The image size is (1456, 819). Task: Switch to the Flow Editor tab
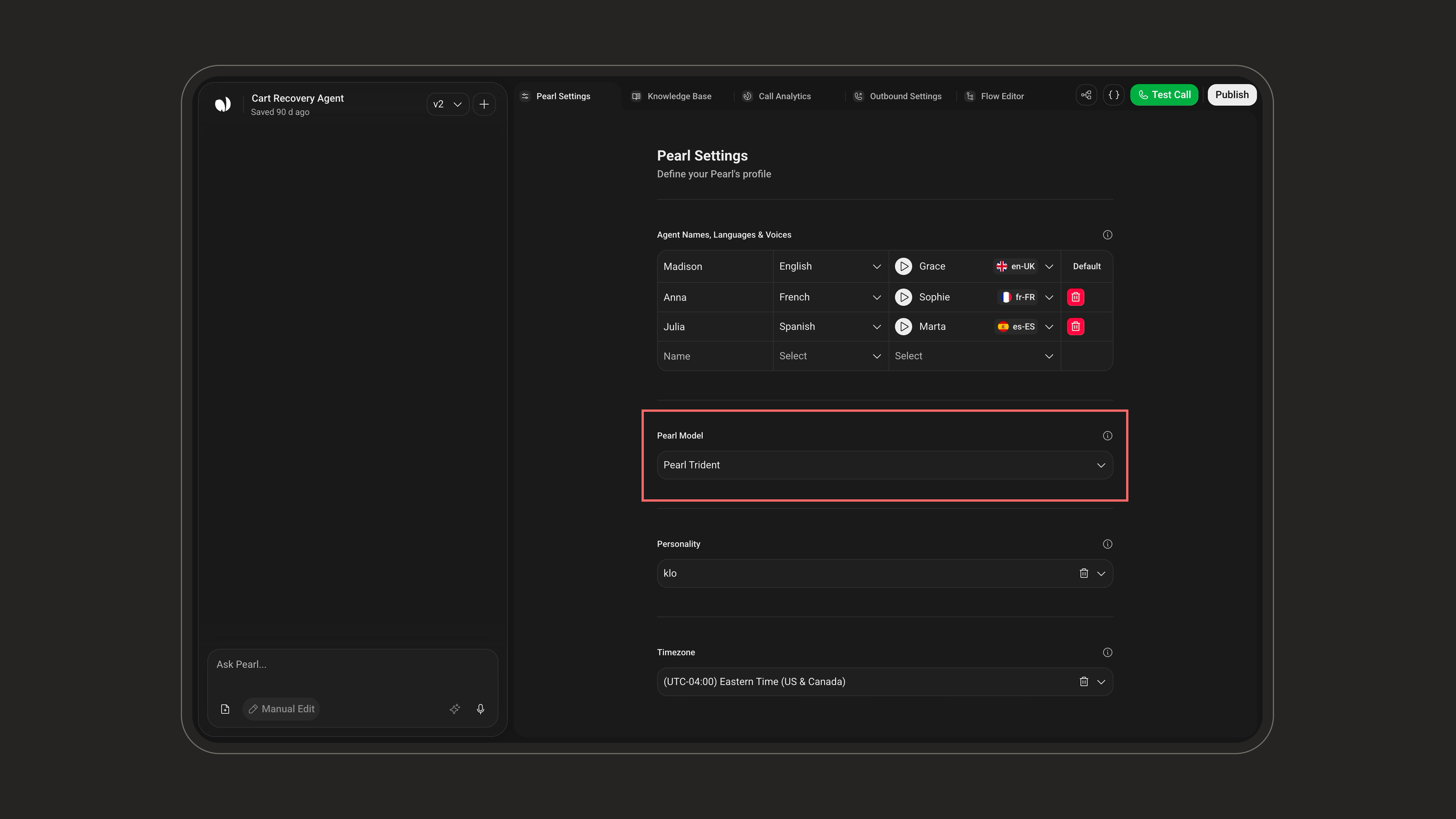coord(995,96)
